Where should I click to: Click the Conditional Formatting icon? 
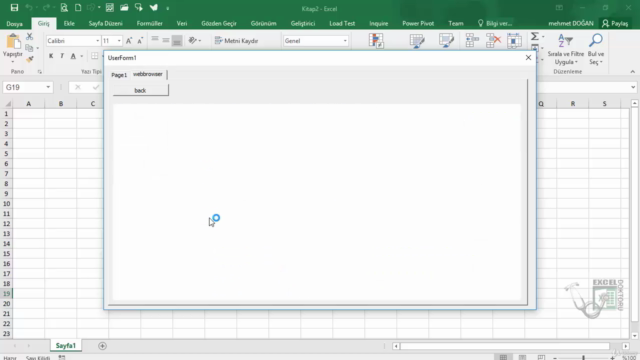coord(376,41)
